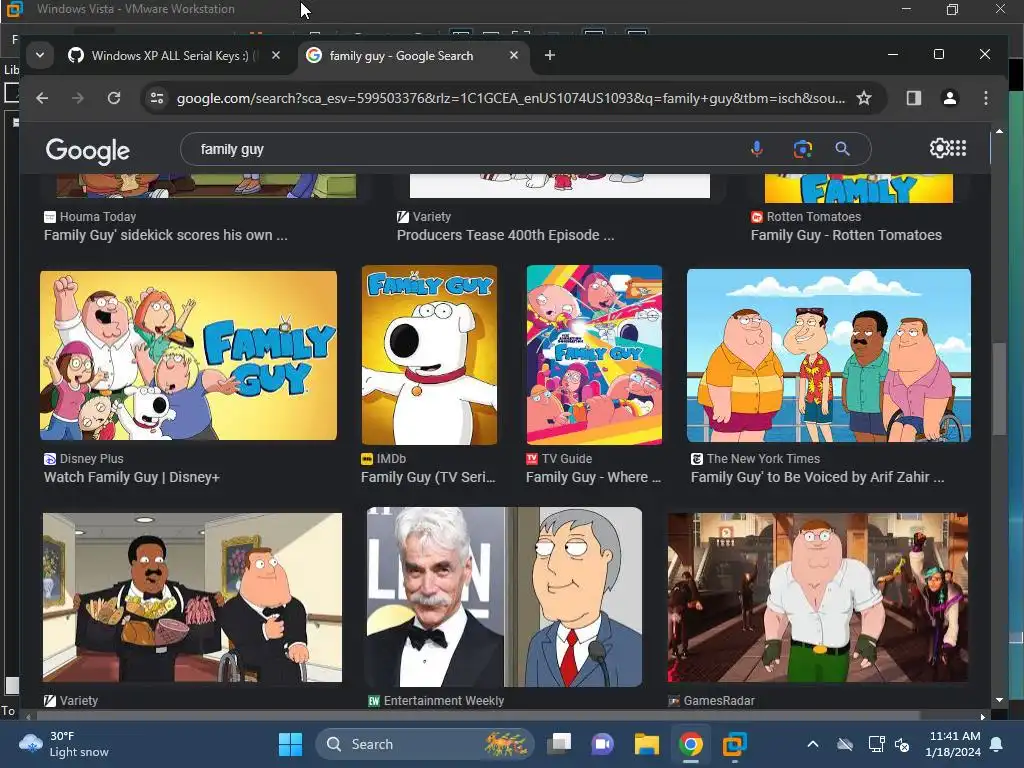Show hidden system tray icons chevron
Viewport: 1024px width, 768px height.
point(813,744)
